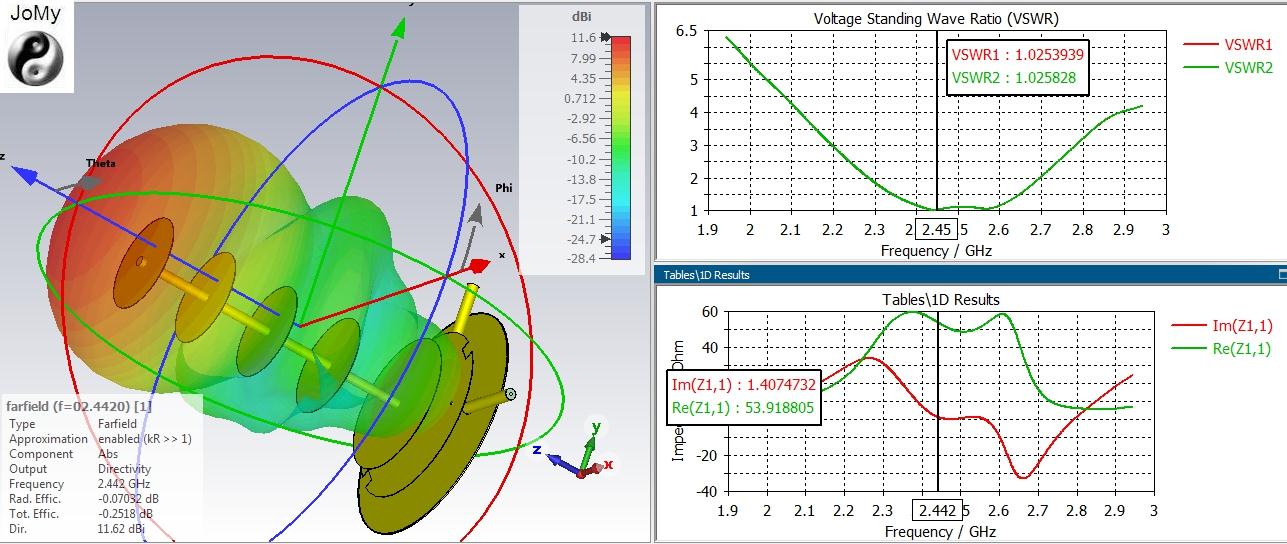This screenshot has width=1287, height=544.
Task: Click the VSWR2 : 1.025828 marker readout
Action: (x=1014, y=77)
